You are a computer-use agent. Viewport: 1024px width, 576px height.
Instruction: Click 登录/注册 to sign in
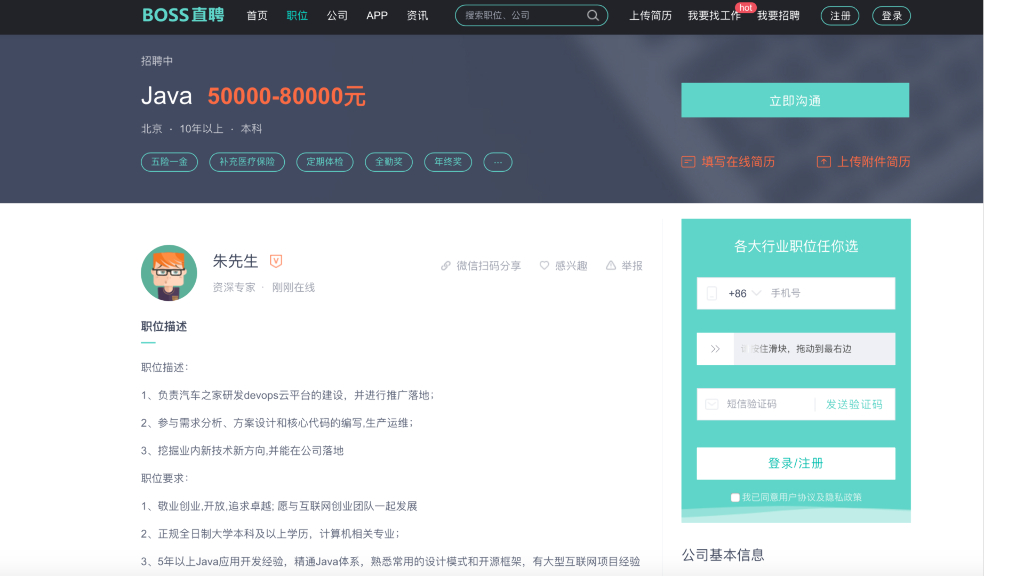(795, 464)
